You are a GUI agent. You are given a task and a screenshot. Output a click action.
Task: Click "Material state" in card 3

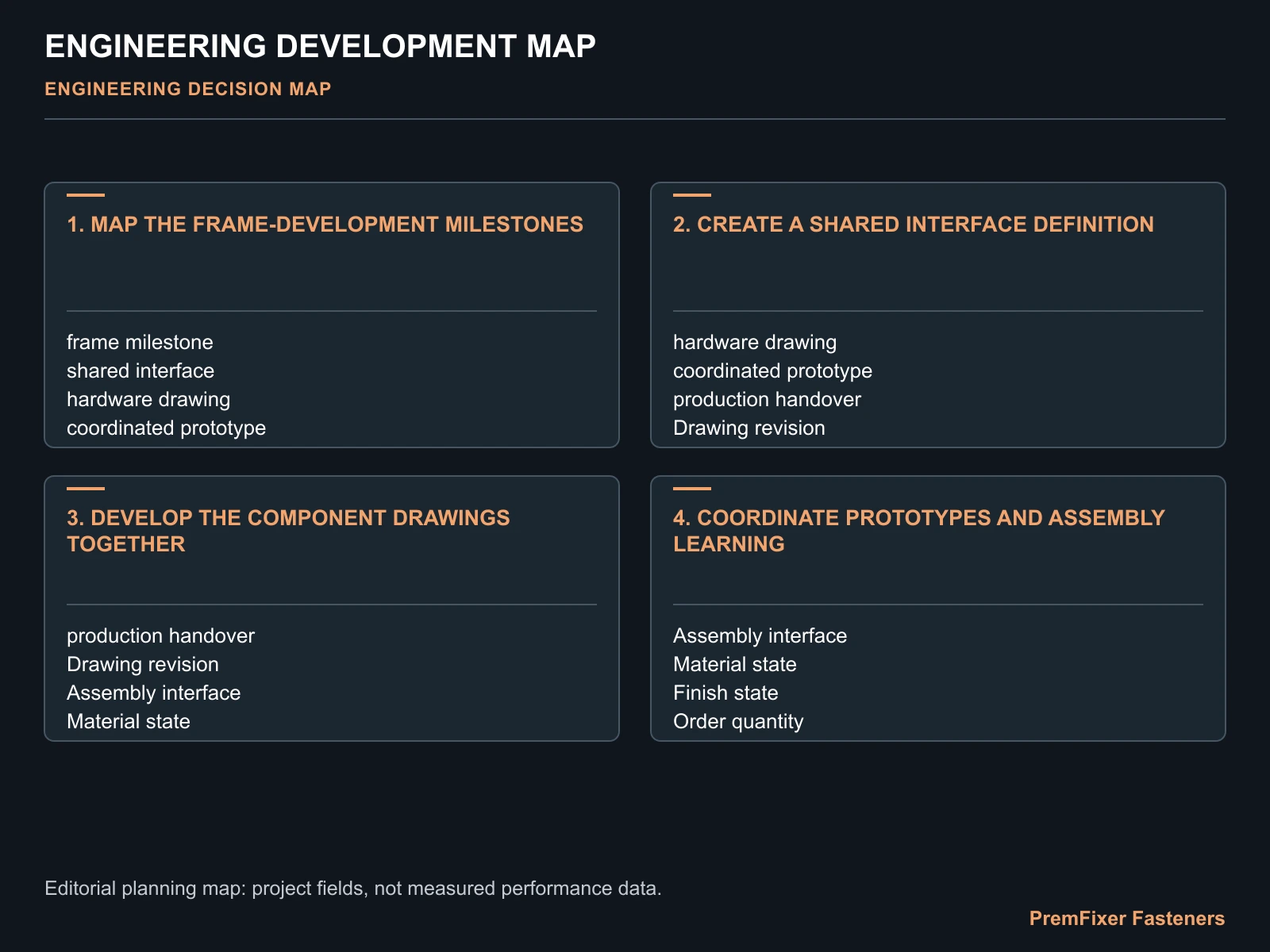click(x=129, y=721)
